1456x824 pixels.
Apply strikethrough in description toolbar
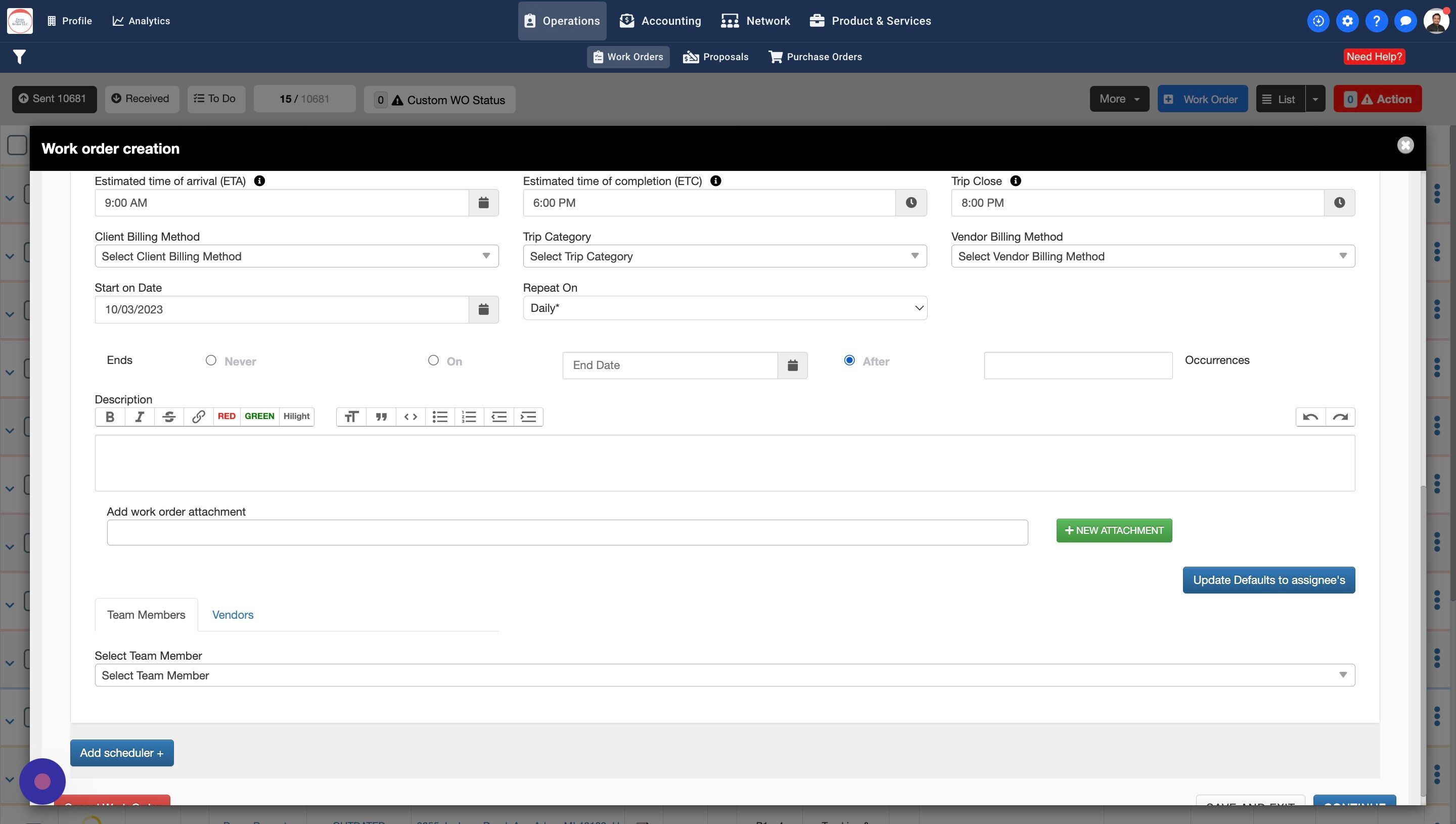pyautogui.click(x=169, y=417)
